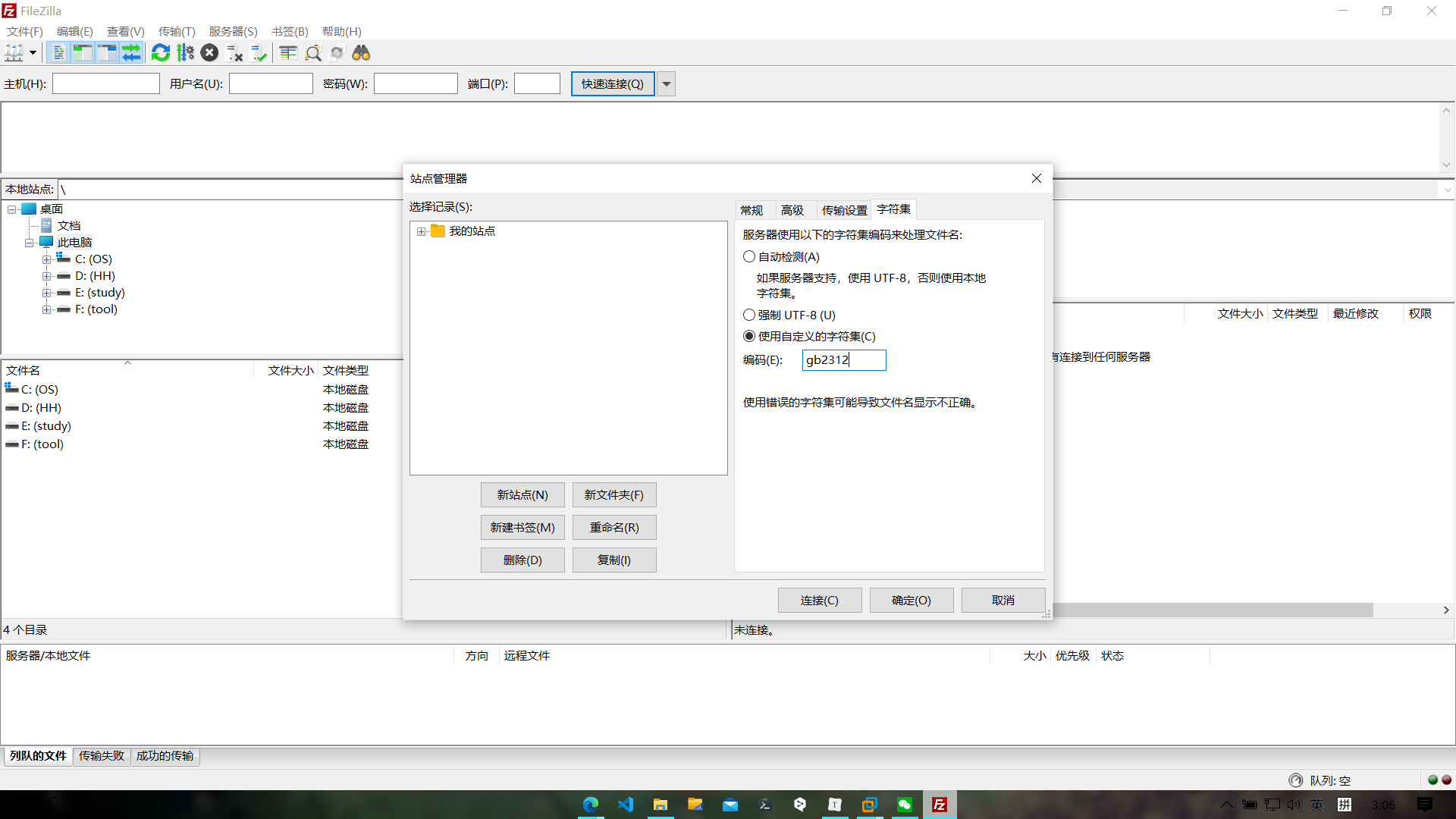Open 服务器(S) menu
This screenshot has width=1456, height=819.
click(233, 31)
